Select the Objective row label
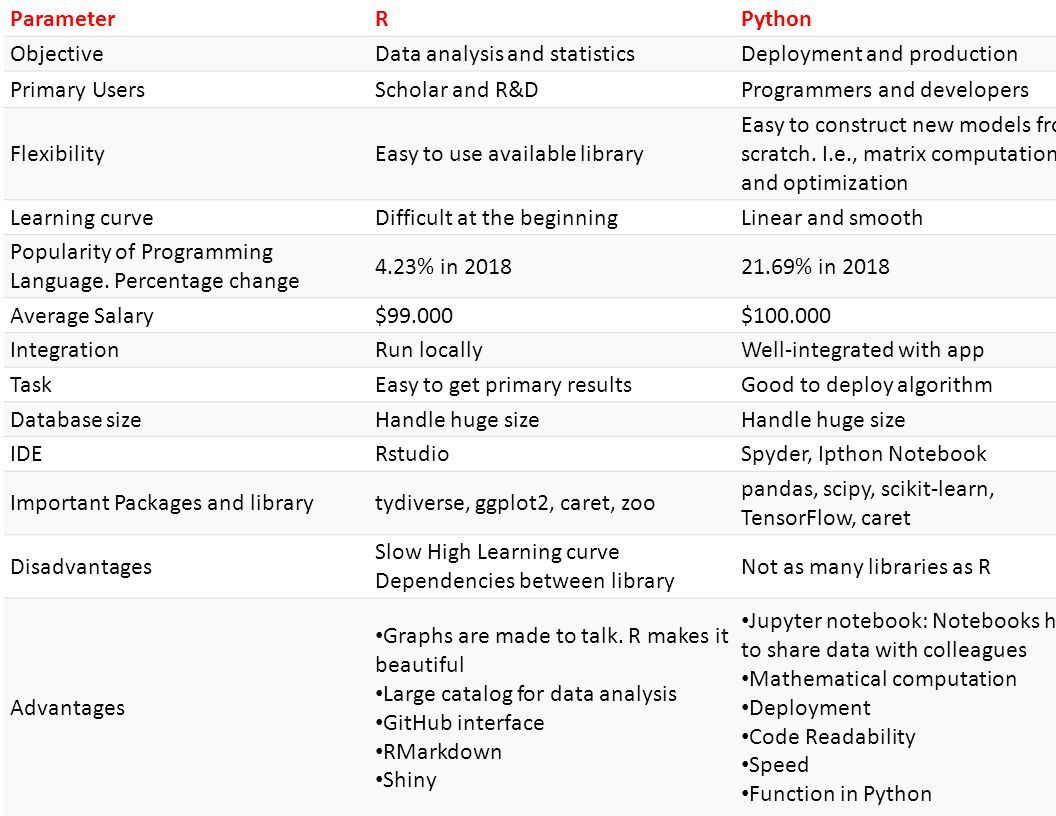1056x816 pixels. coord(57,54)
